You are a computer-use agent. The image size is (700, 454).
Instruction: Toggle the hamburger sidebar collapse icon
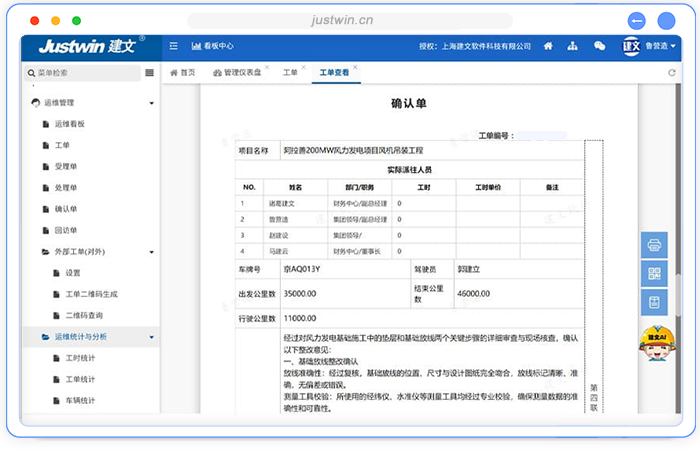(x=173, y=46)
